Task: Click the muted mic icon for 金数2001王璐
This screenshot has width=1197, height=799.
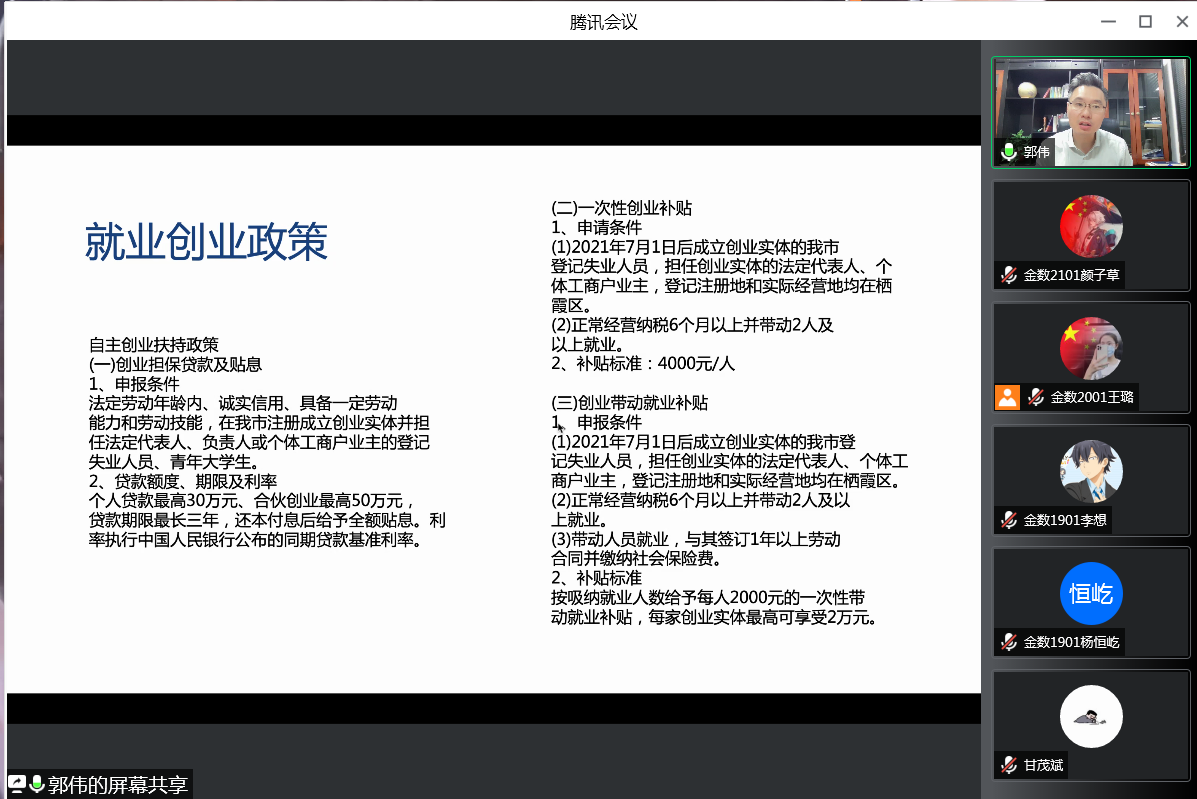Action: click(1036, 397)
